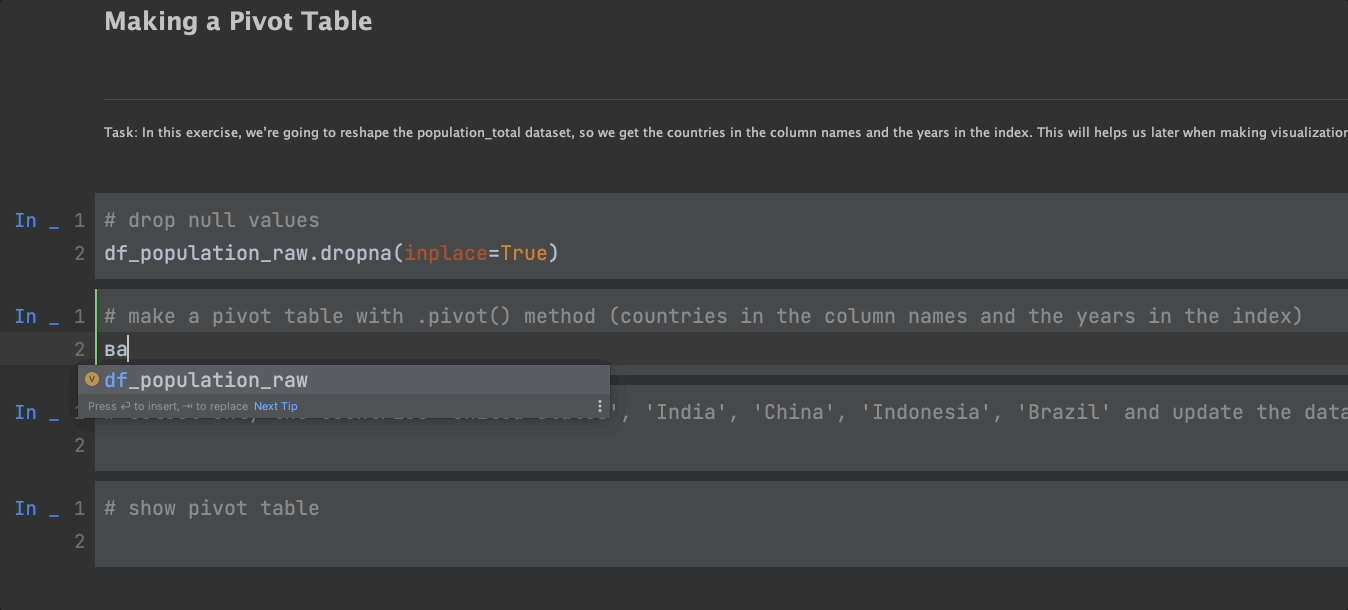Click the dropna inplace=True code line
This screenshot has width=1348, height=610.
tap(330, 253)
